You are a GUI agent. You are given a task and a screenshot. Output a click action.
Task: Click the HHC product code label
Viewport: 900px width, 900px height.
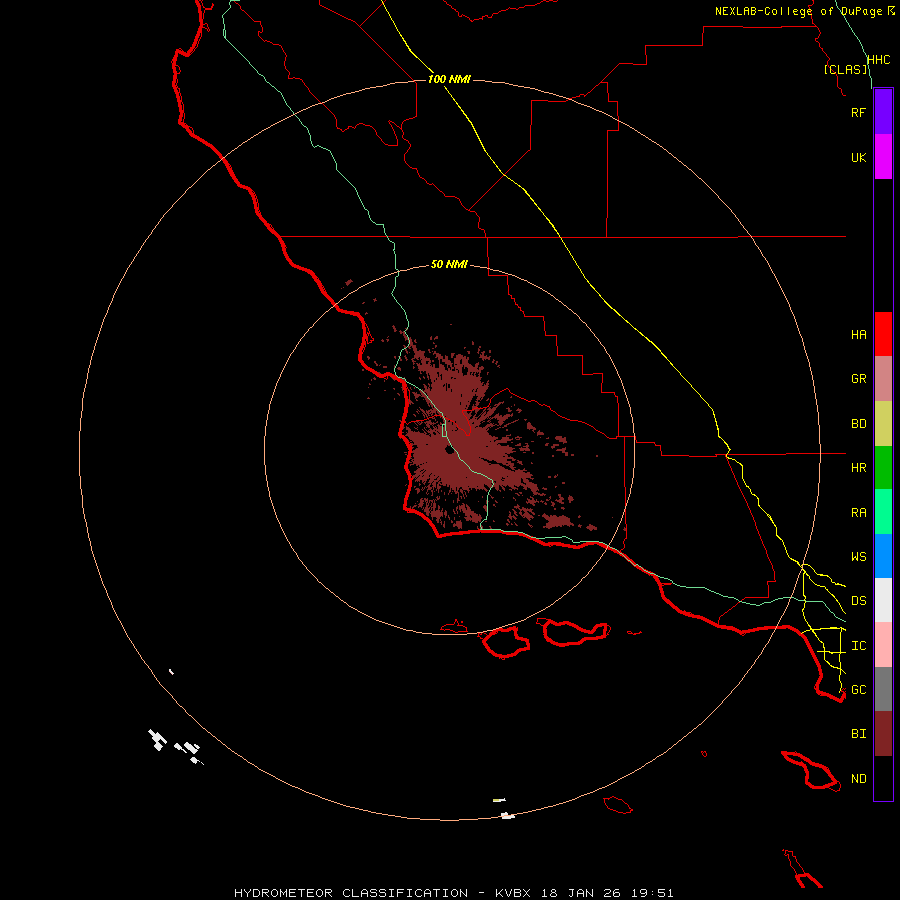[x=878, y=60]
